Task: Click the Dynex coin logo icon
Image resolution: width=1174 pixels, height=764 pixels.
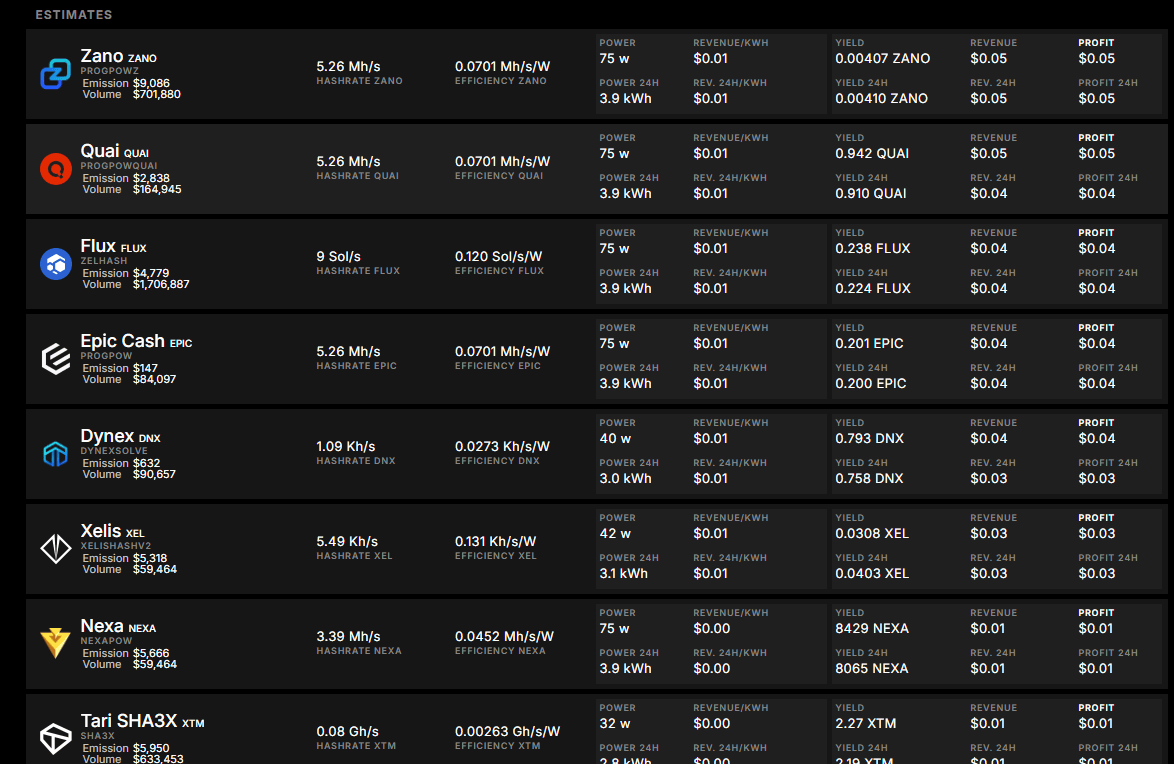Action: click(x=55, y=454)
